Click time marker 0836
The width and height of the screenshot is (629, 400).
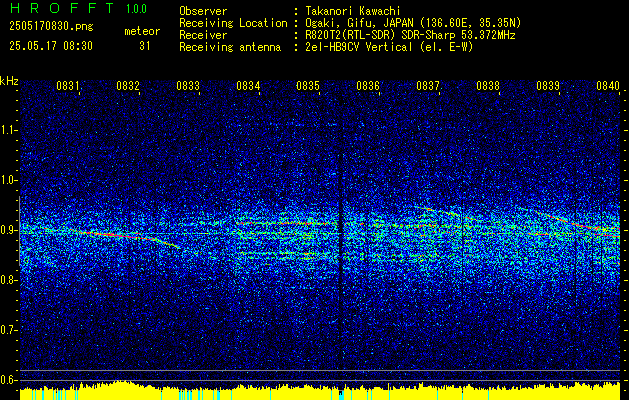[368, 85]
